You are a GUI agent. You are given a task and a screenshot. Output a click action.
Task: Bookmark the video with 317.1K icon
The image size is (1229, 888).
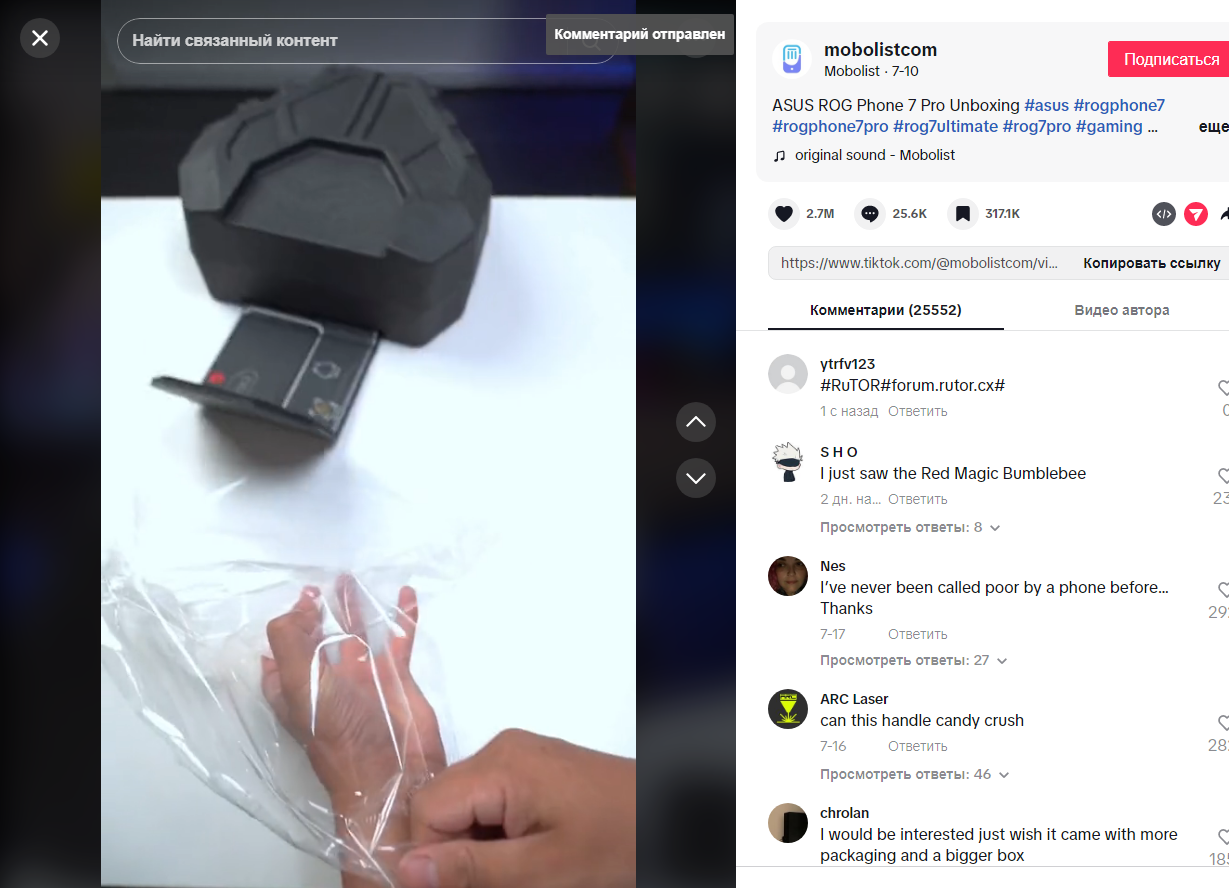click(x=962, y=214)
